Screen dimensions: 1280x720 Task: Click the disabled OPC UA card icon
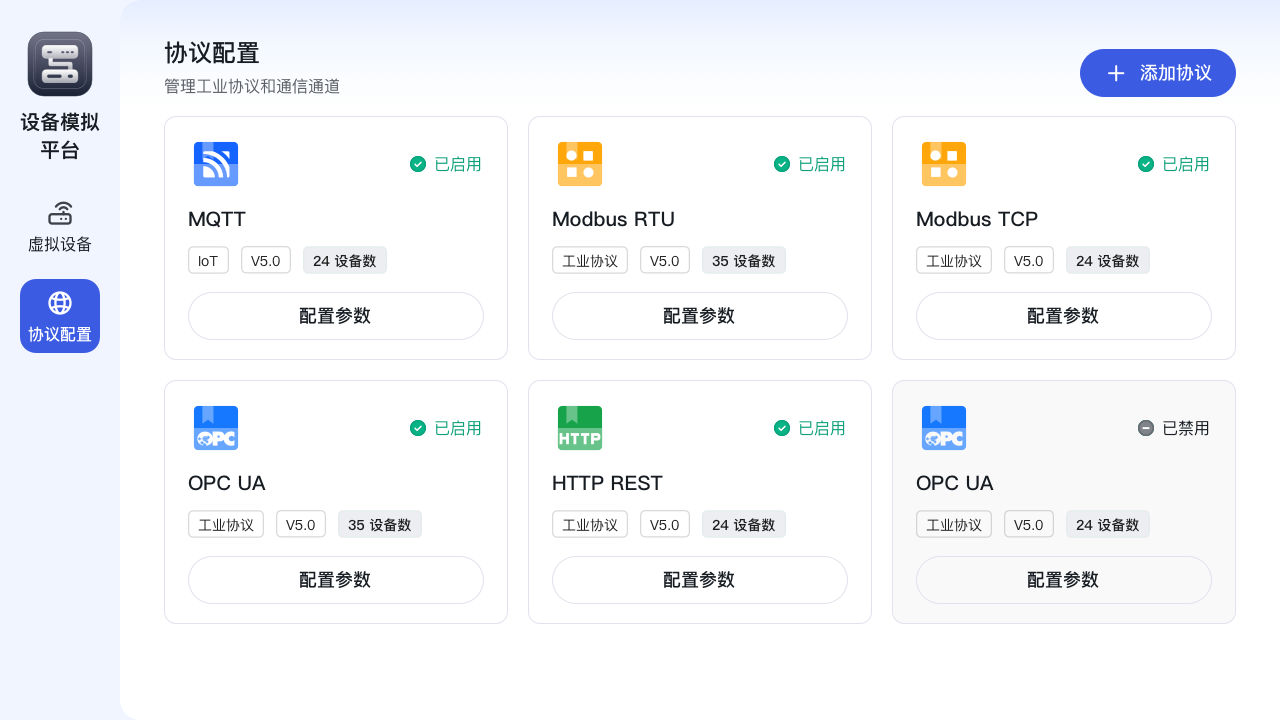[944, 428]
